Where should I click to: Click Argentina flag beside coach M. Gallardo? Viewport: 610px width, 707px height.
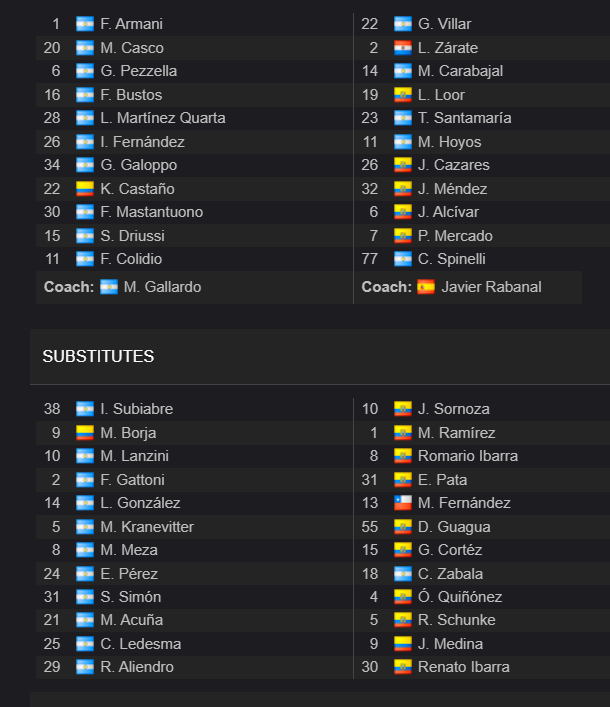tap(109, 287)
